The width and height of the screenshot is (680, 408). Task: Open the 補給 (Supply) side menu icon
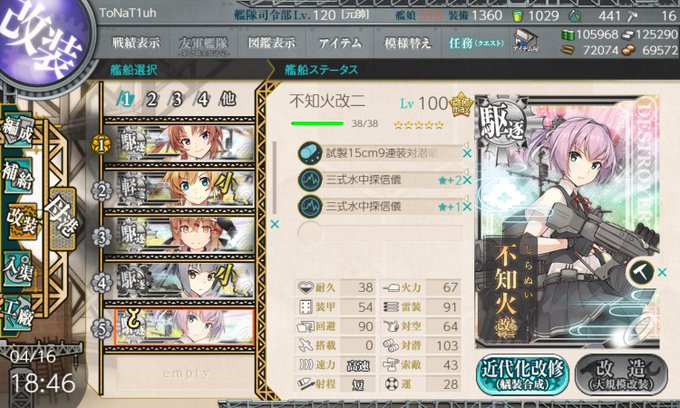point(18,175)
